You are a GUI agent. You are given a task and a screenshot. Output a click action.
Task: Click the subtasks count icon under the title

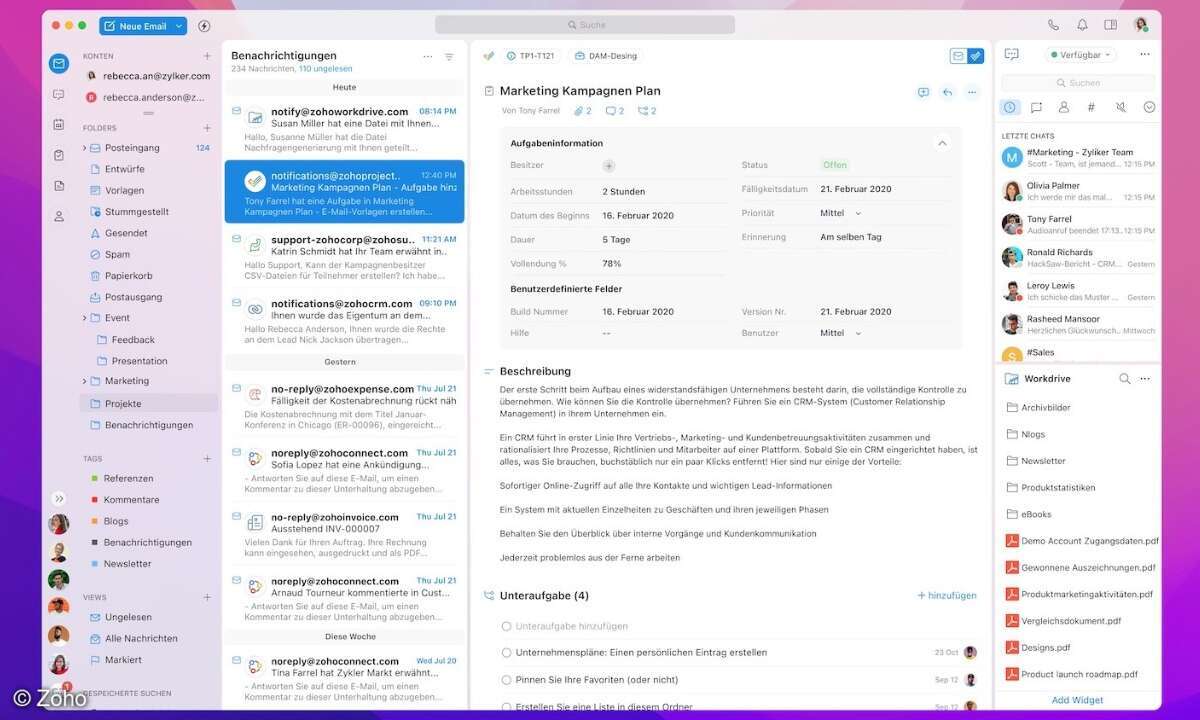(x=647, y=111)
